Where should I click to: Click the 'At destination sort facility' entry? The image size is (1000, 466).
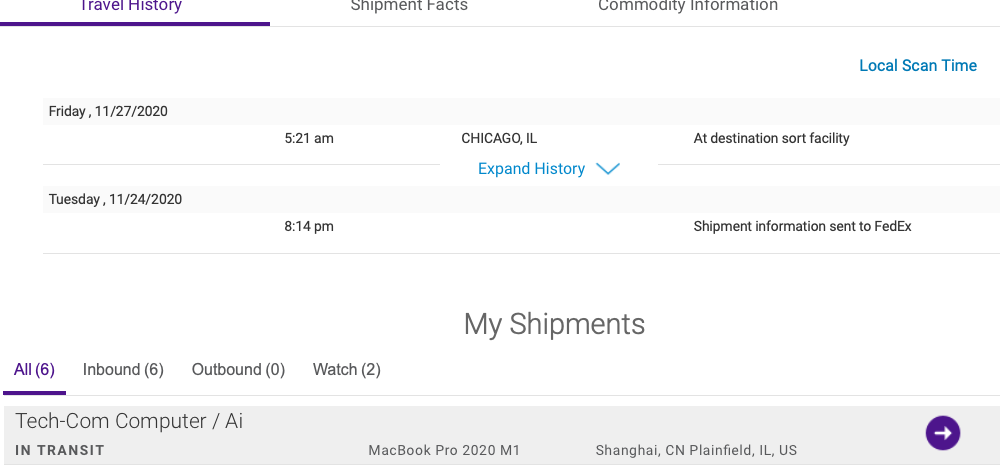(771, 139)
